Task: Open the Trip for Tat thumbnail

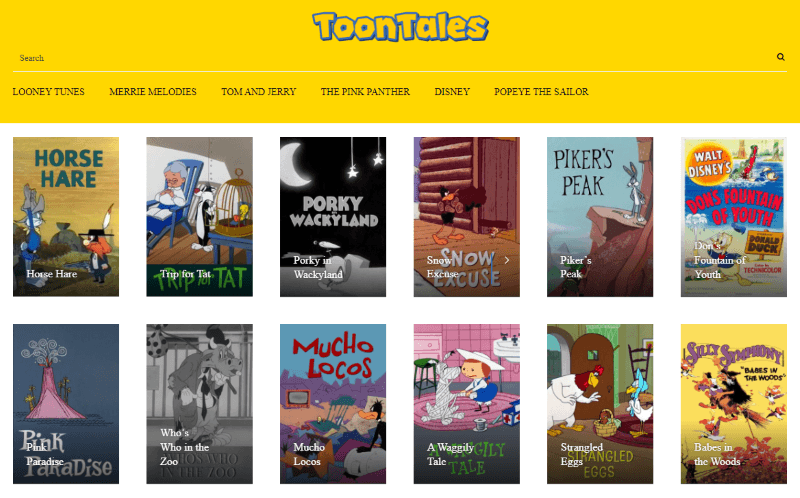Action: (x=199, y=217)
